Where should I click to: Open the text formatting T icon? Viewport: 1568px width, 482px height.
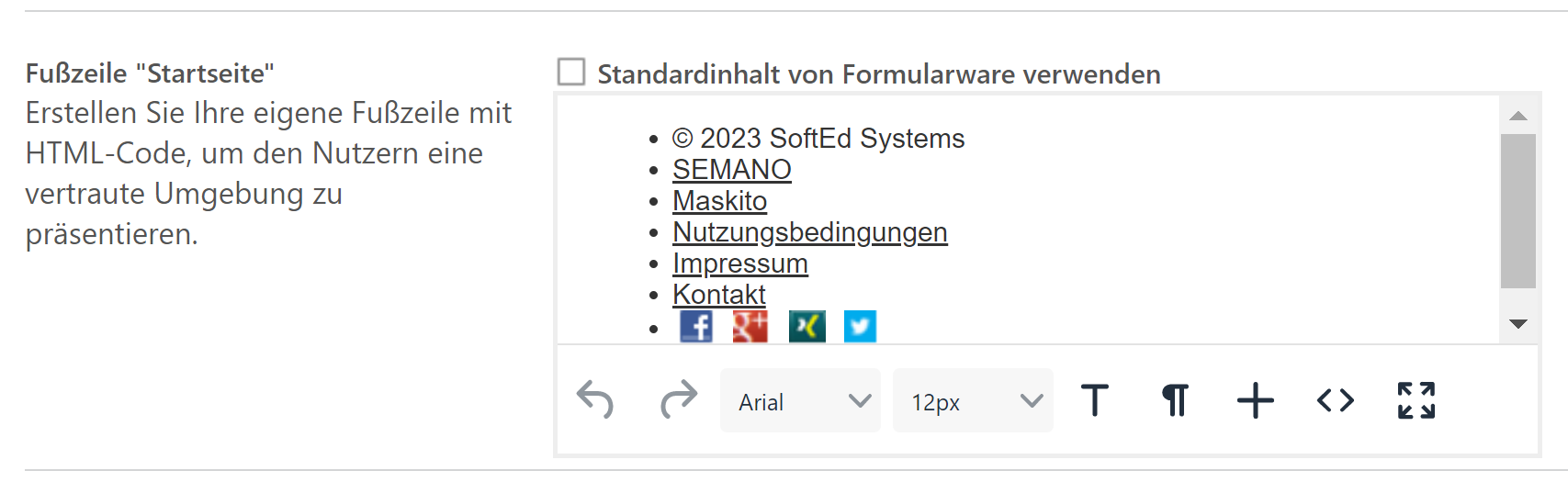pos(1095,400)
